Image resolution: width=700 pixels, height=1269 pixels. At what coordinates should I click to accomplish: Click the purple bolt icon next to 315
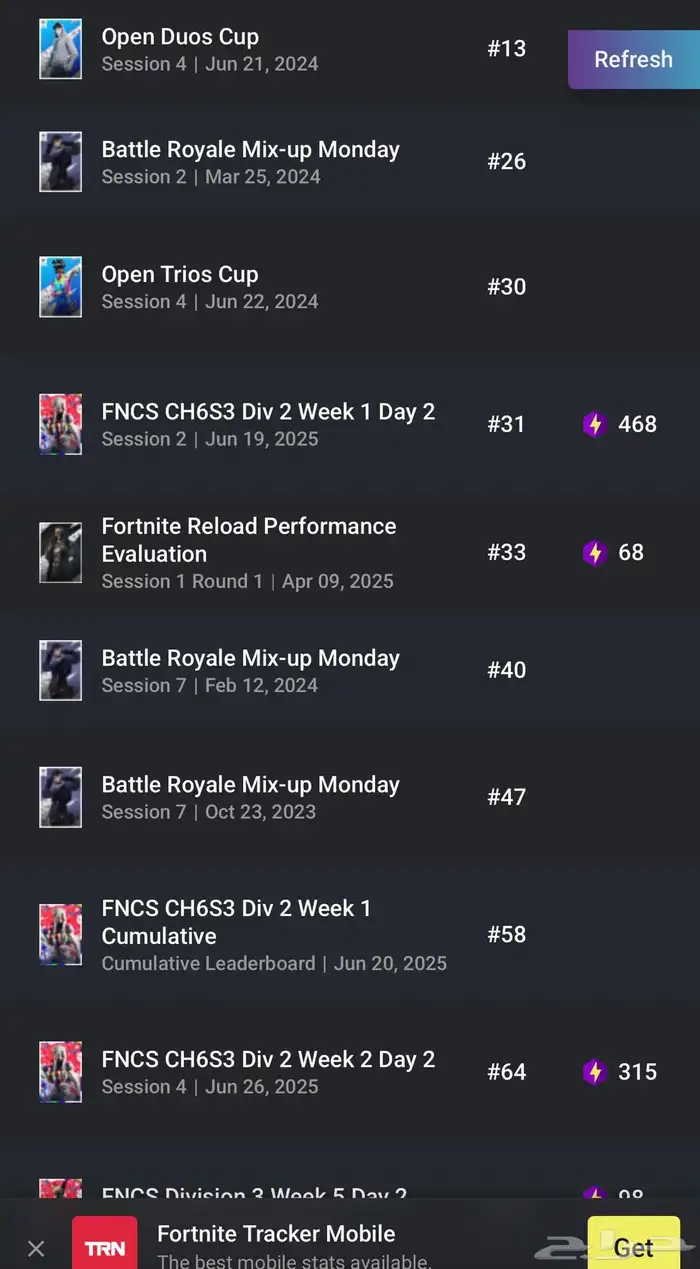pyautogui.click(x=595, y=1072)
